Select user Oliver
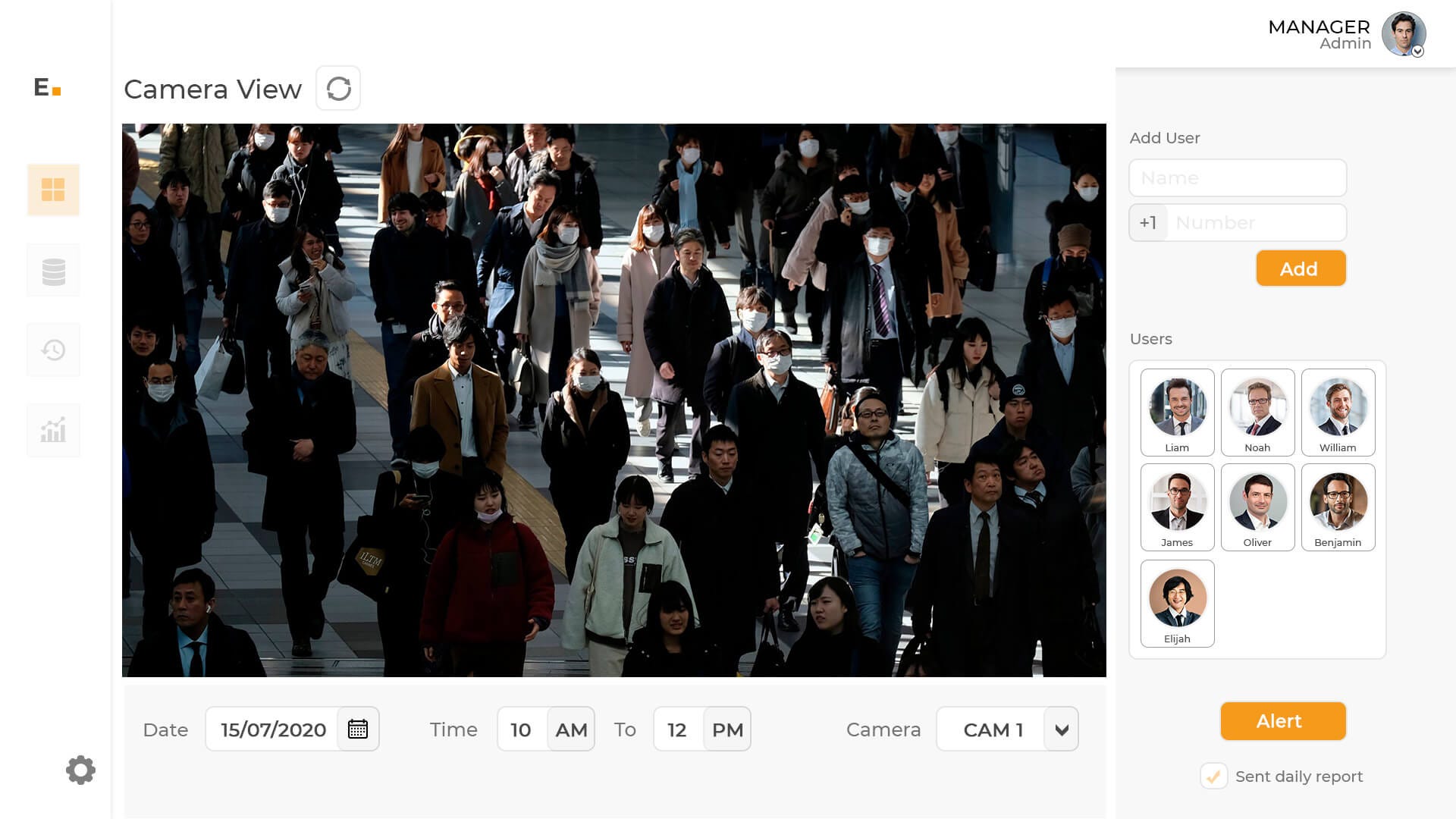Image resolution: width=1456 pixels, height=819 pixels. point(1257,507)
